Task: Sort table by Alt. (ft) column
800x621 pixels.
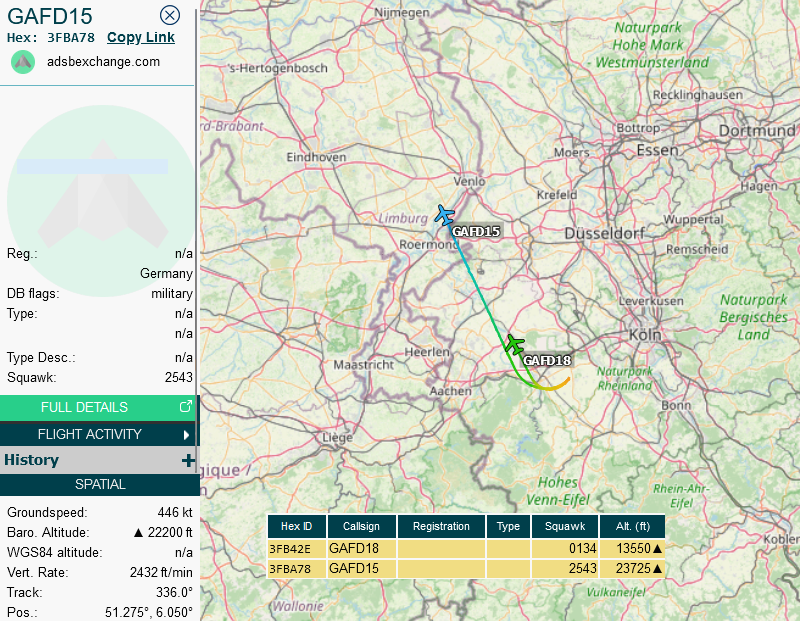Action: point(633,526)
